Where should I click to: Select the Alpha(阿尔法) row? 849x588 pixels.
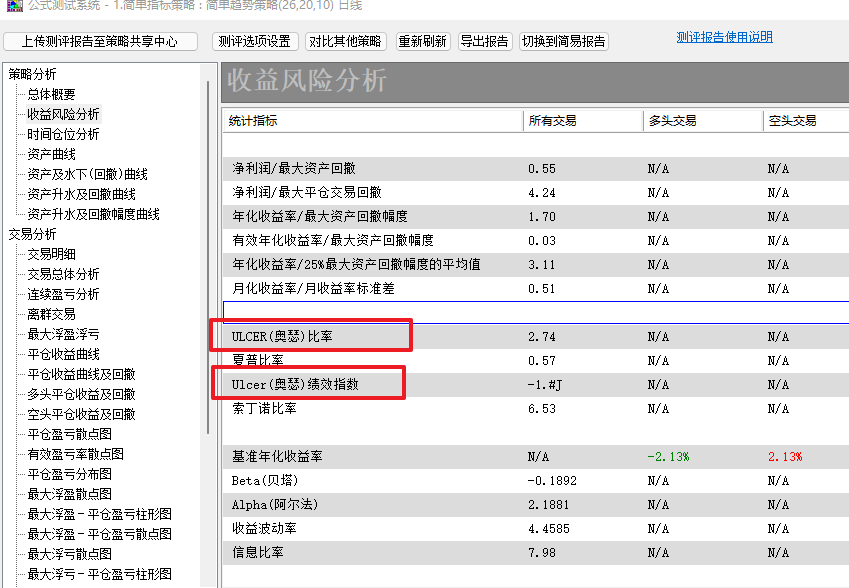click(536, 505)
